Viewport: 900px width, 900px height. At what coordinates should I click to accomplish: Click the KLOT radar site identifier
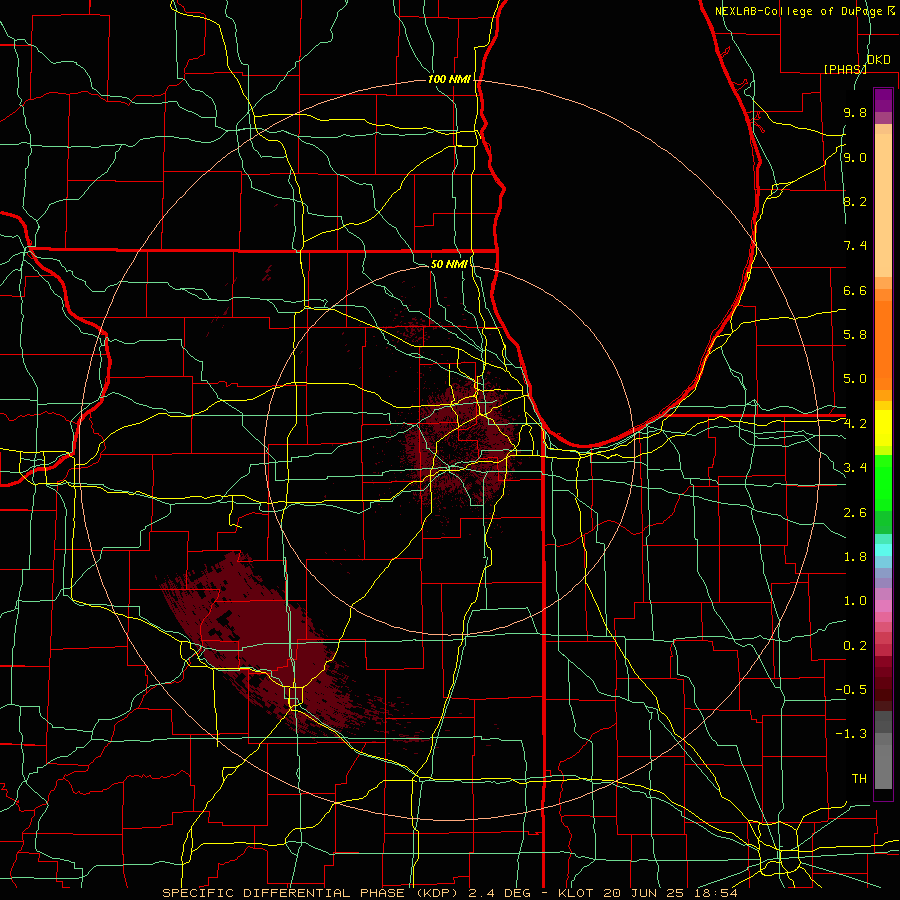pyautogui.click(x=575, y=893)
